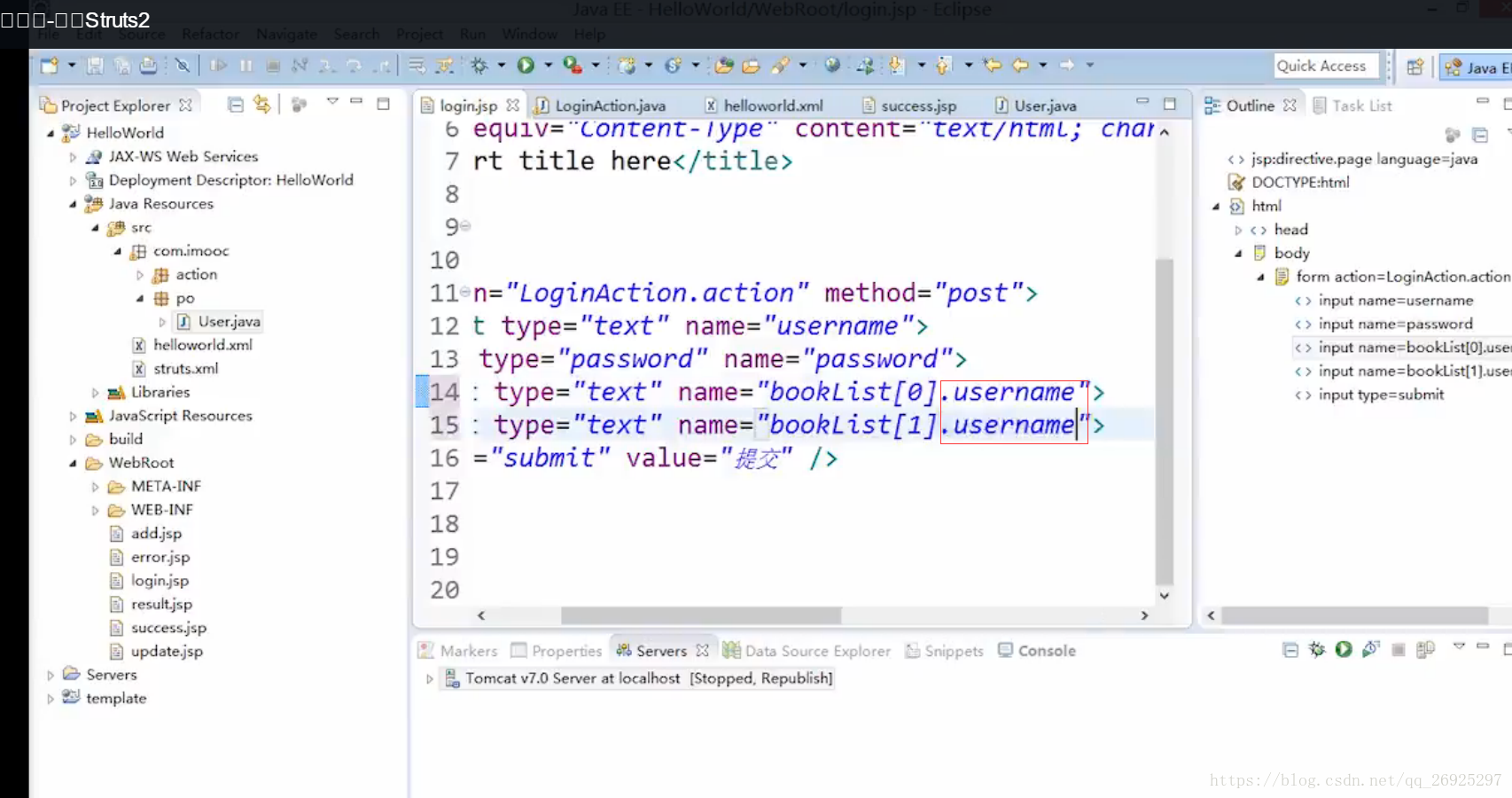This screenshot has width=1512, height=798.
Task: Open the Console tab
Action: click(x=1037, y=651)
